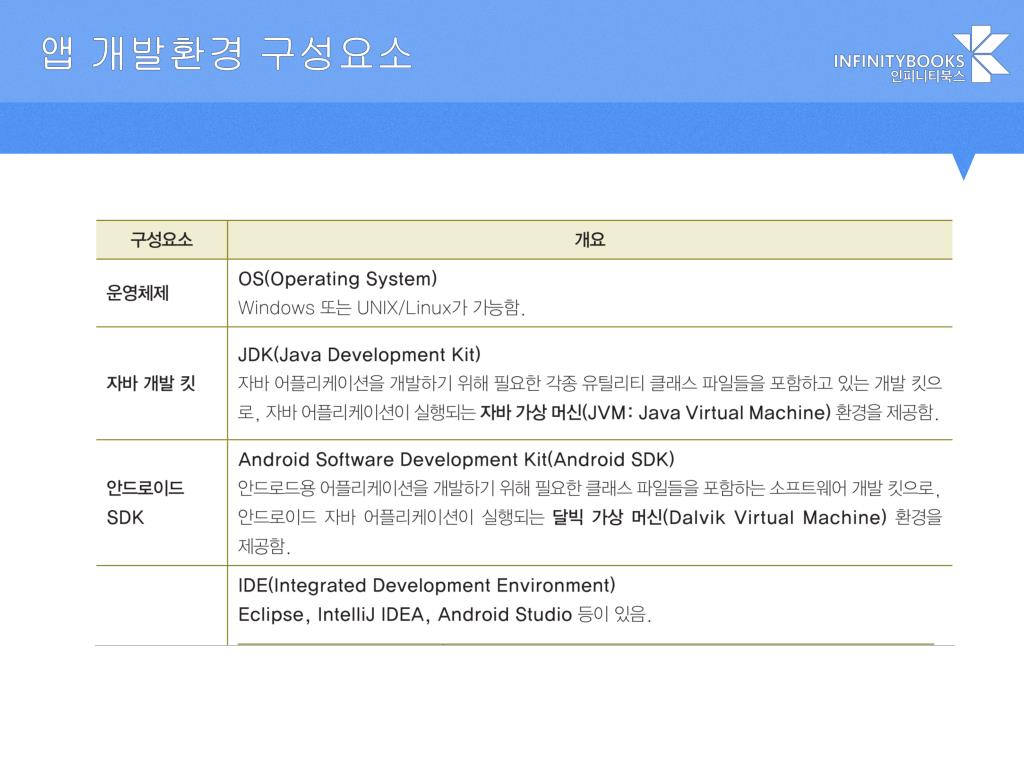Screen dimensions: 1024x768
Task: Click JDK(Java Development Kit) heading
Action: (359, 355)
